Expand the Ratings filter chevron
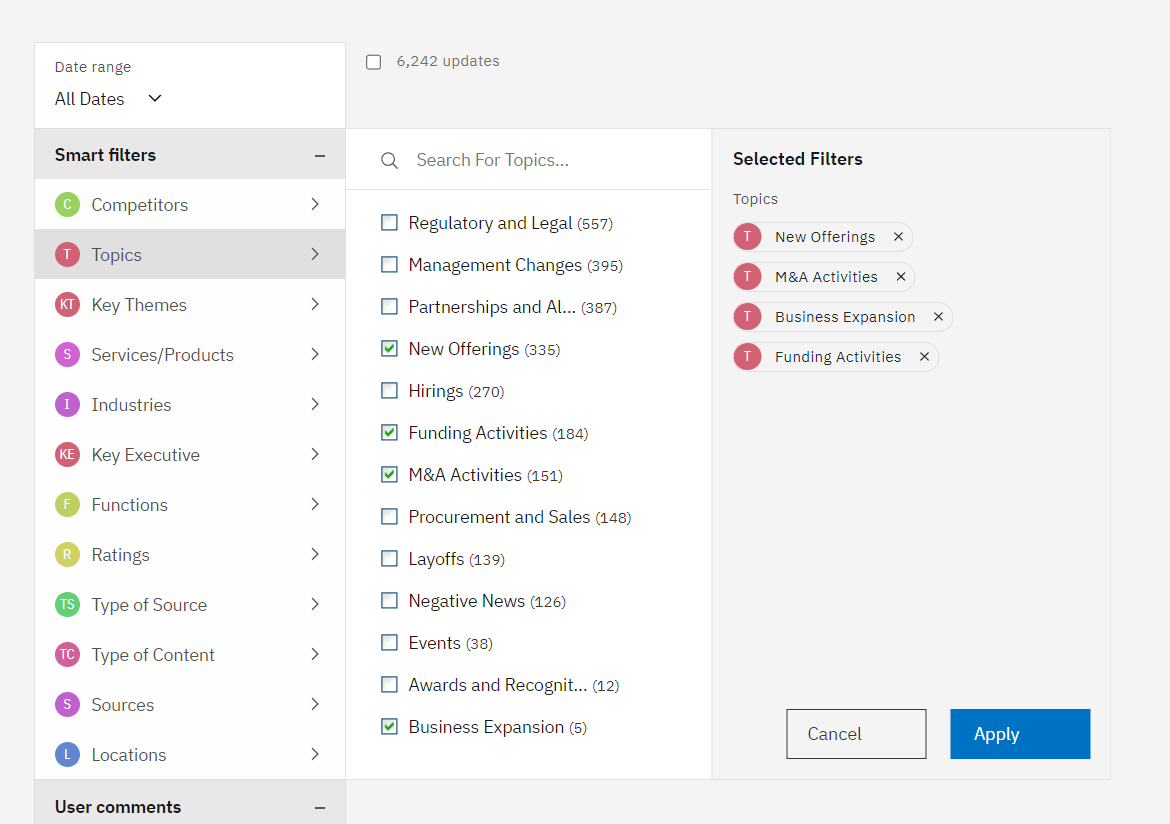1170x824 pixels. [315, 555]
